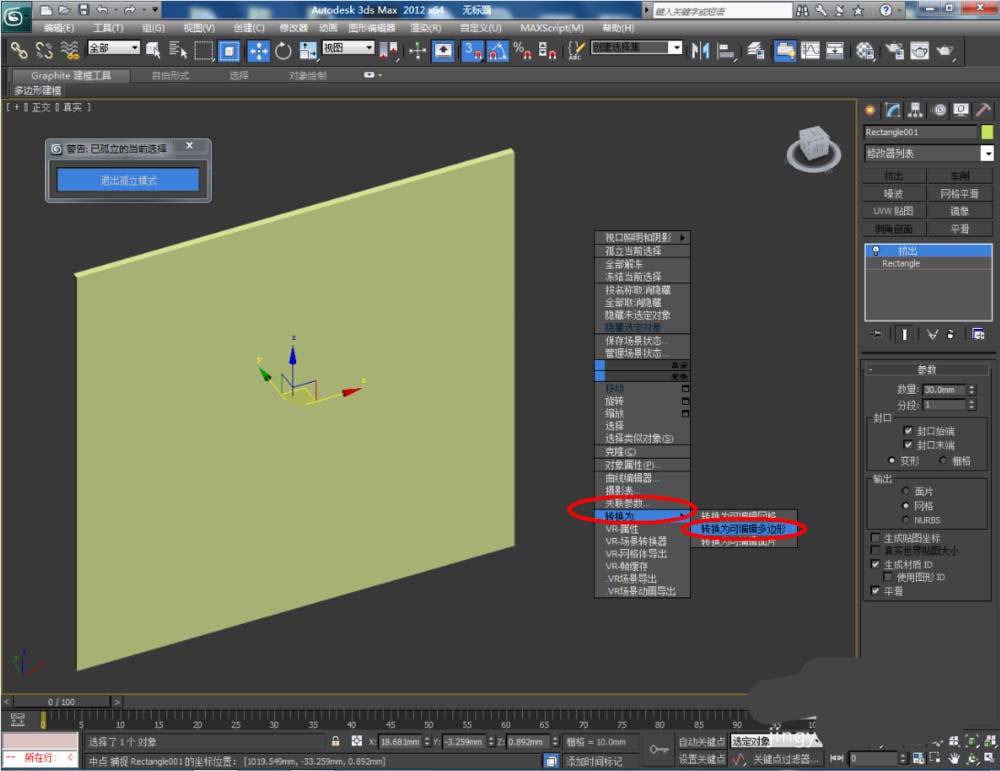Click the Select by Name icon
This screenshot has height=771, width=1000.
point(177,50)
